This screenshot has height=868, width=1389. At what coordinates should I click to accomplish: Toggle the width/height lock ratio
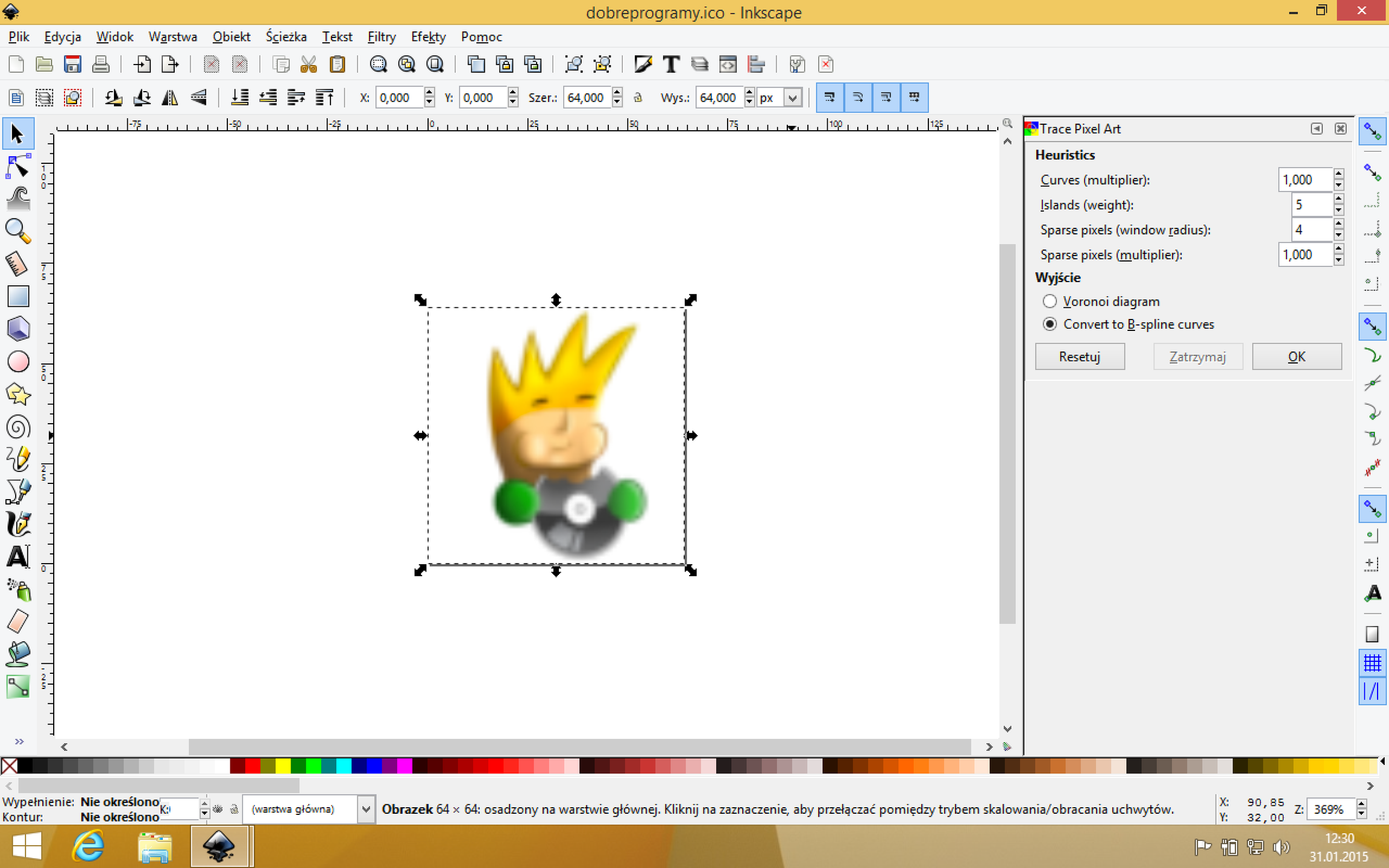638,98
